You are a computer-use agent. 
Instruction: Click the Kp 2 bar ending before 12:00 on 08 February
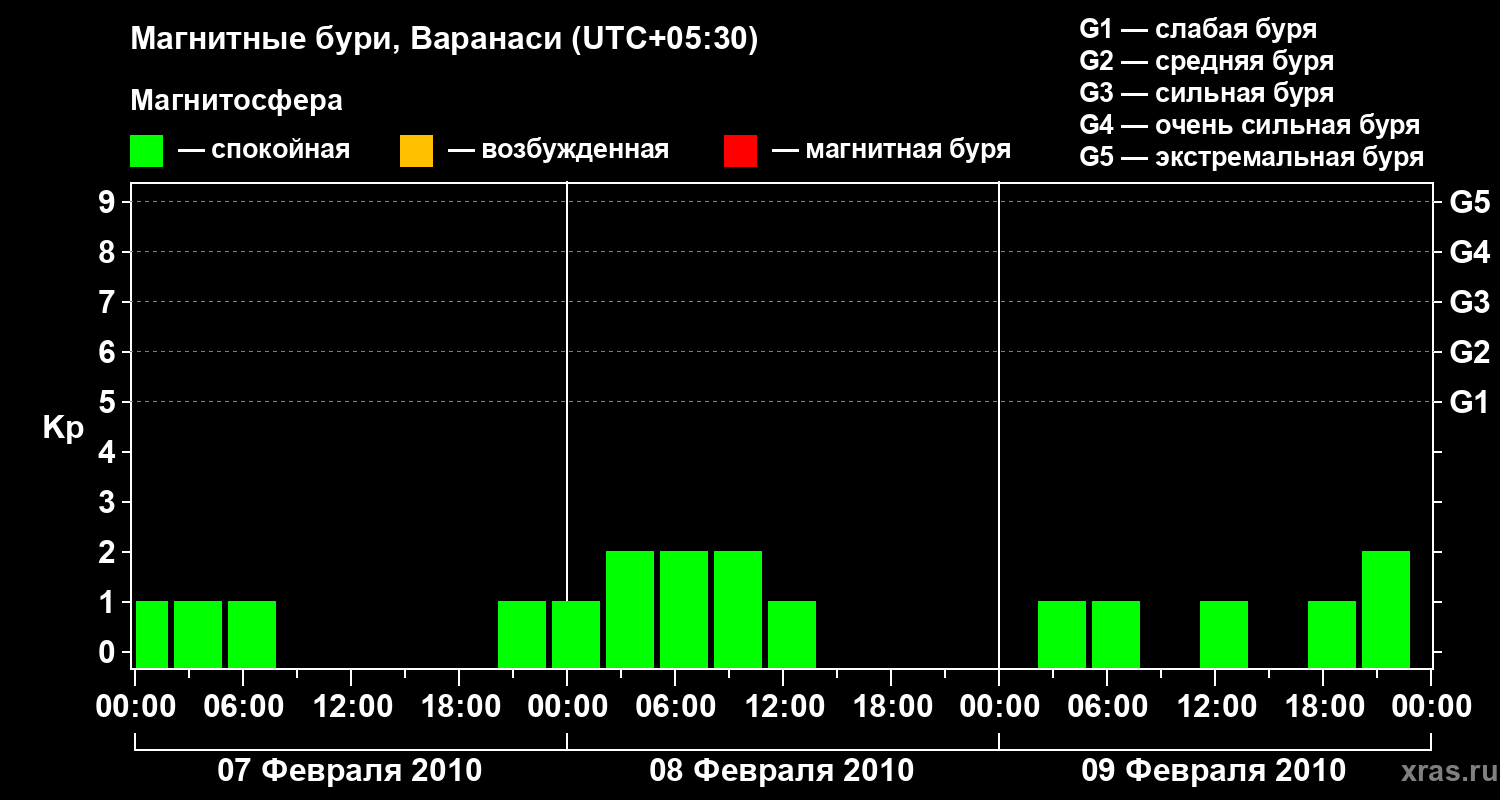tap(738, 609)
